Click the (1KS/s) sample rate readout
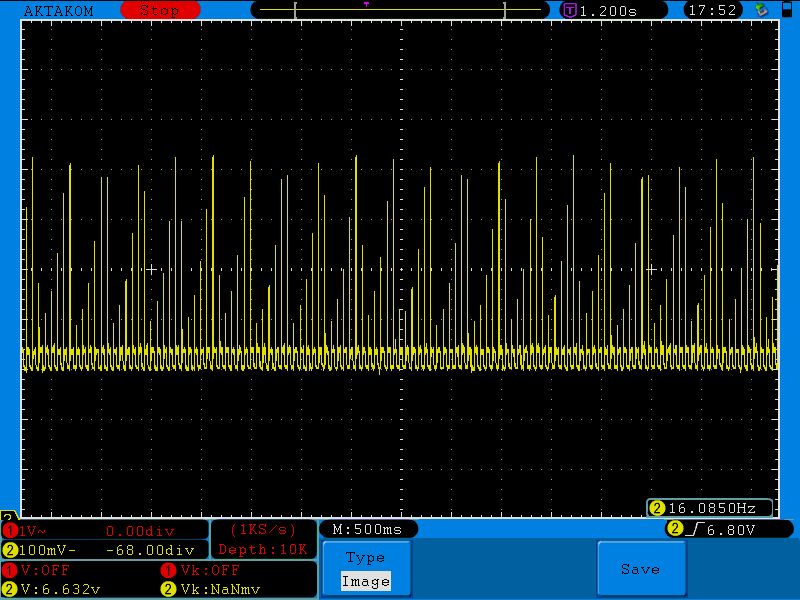 pyautogui.click(x=263, y=530)
